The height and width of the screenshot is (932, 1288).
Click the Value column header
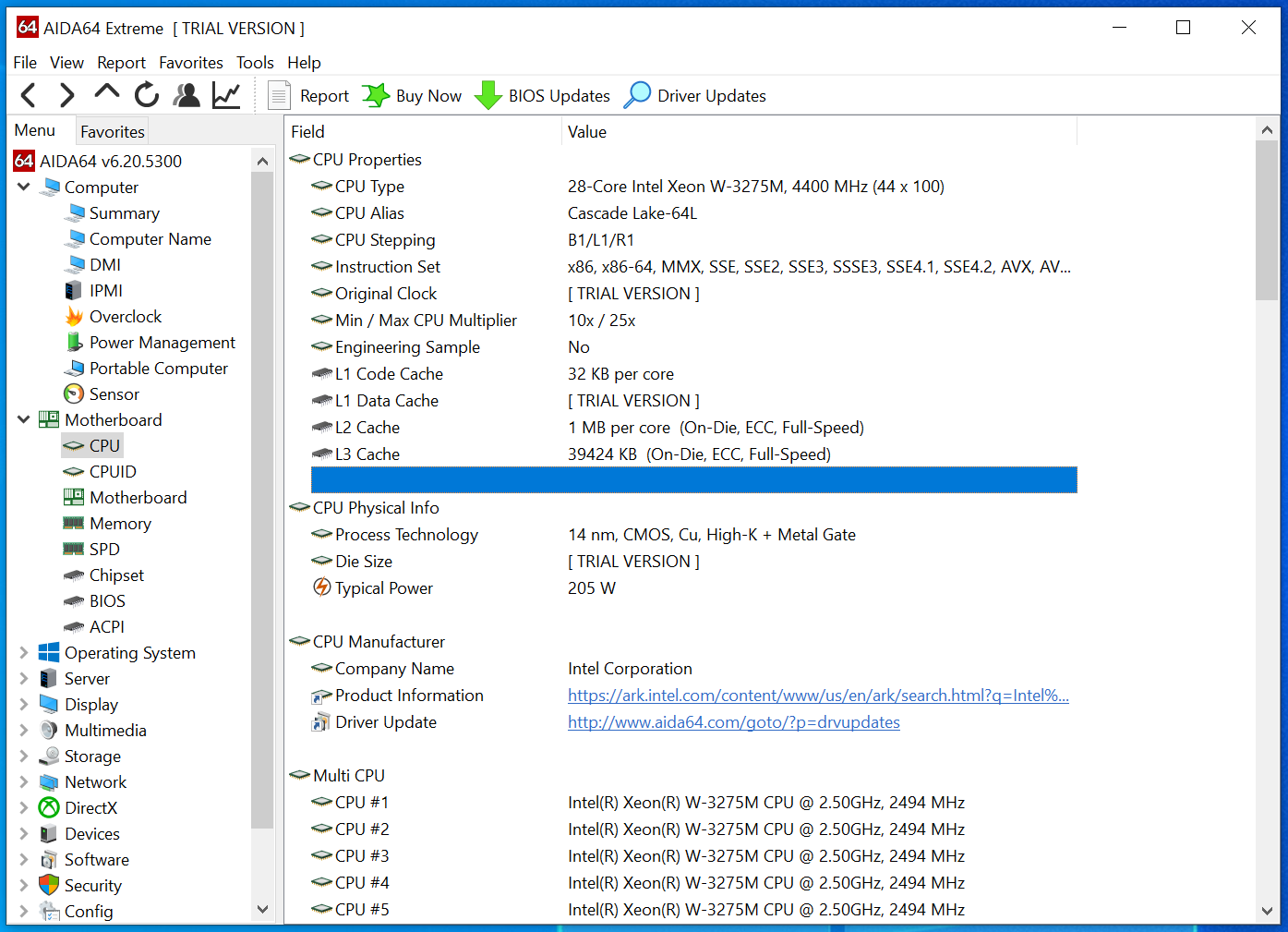(x=819, y=131)
